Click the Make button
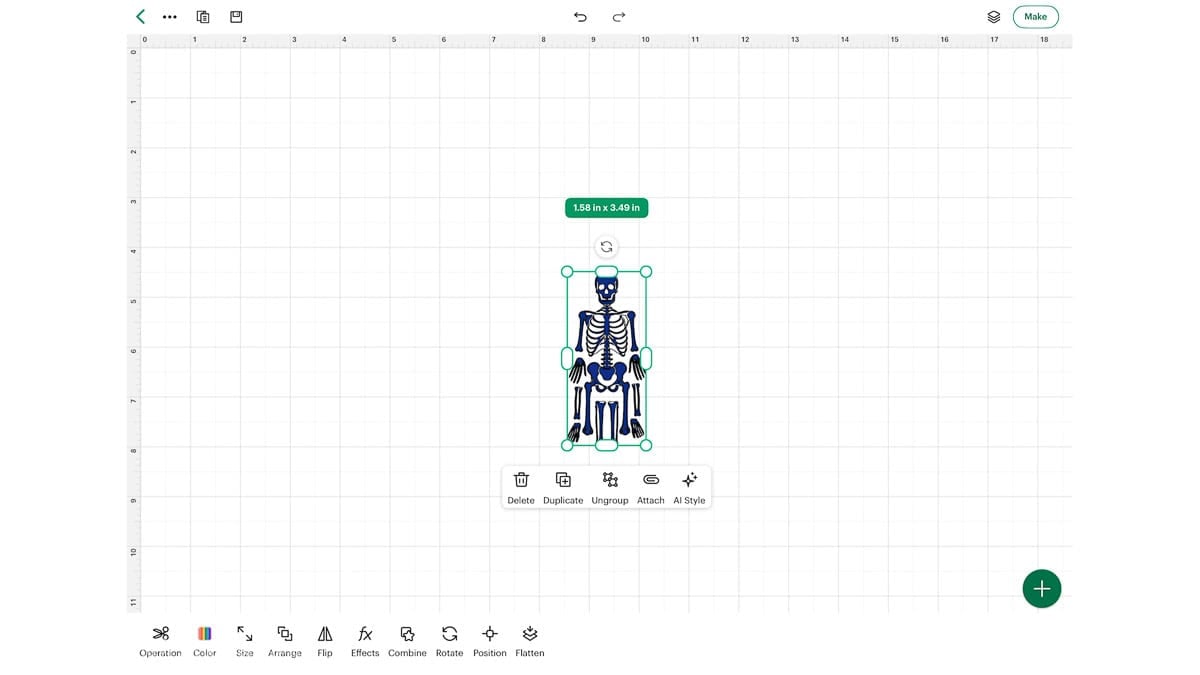 tap(1035, 16)
